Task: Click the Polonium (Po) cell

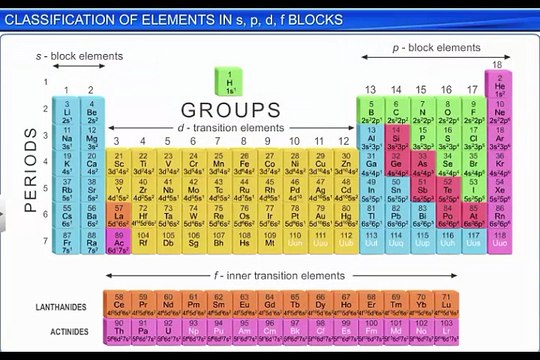Action: (448, 216)
